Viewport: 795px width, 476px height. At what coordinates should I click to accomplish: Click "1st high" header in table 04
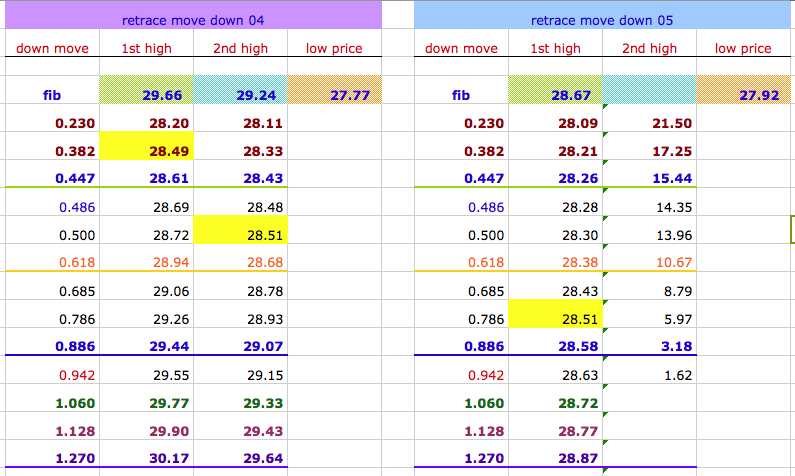tap(147, 48)
